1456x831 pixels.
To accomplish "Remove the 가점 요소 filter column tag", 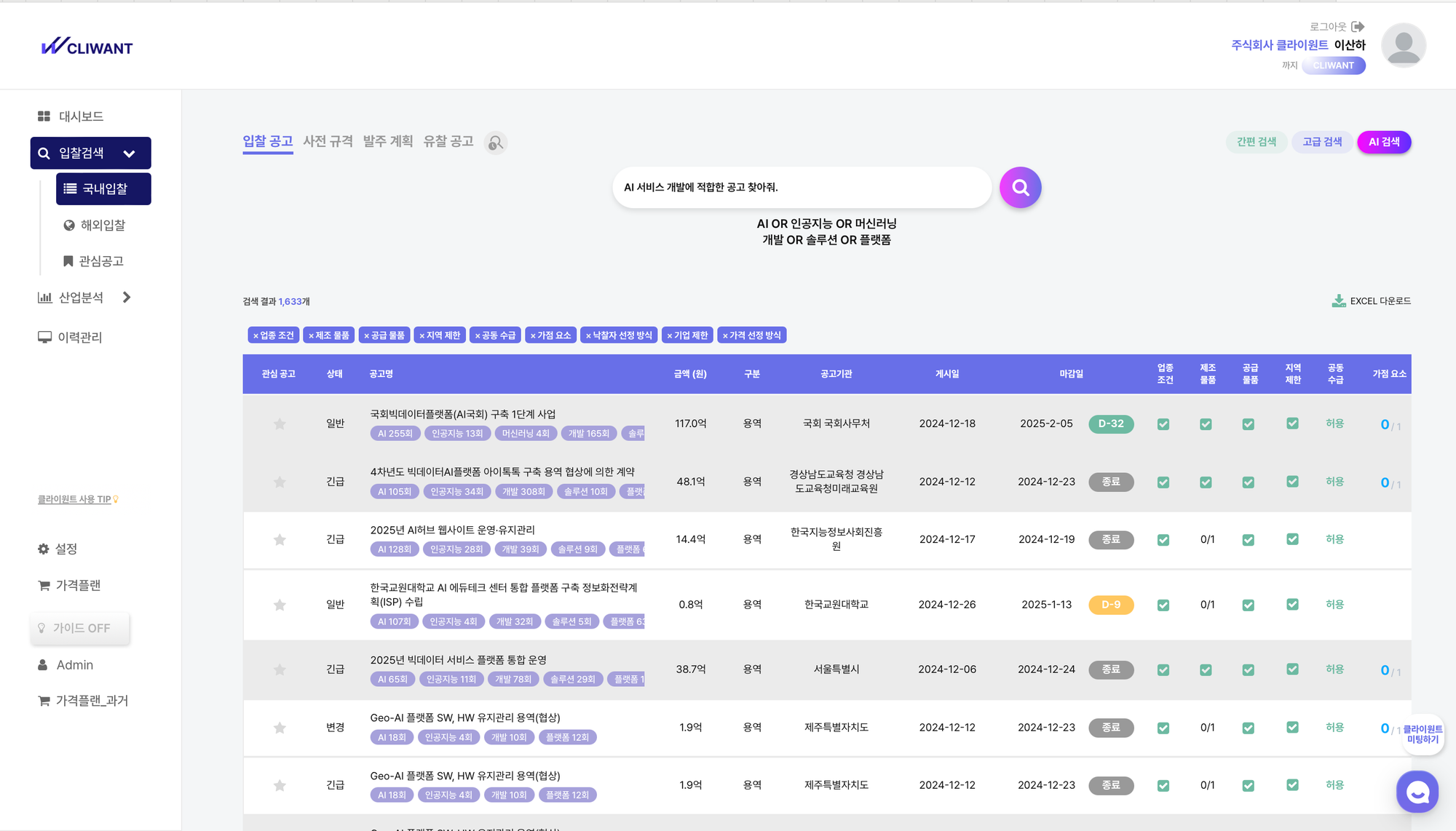I will point(533,335).
